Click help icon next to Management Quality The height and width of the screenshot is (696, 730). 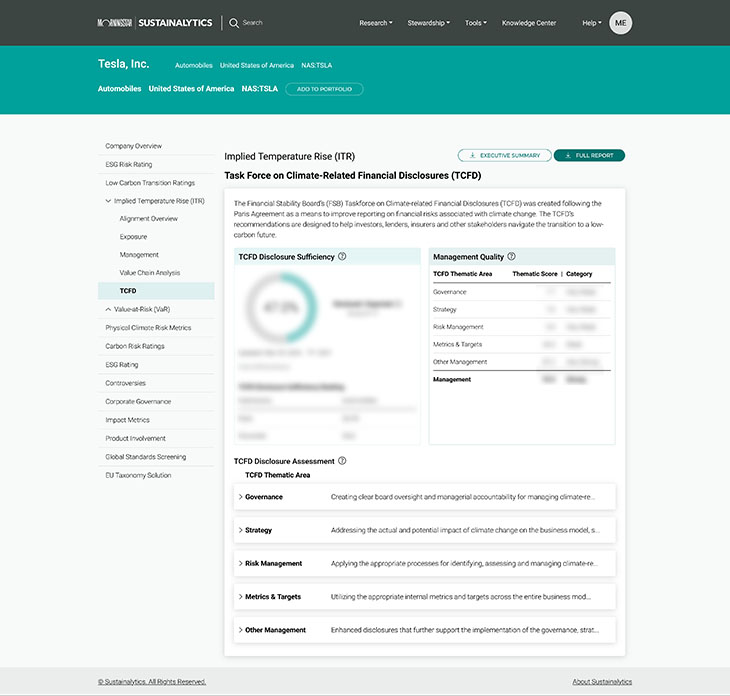tap(511, 257)
